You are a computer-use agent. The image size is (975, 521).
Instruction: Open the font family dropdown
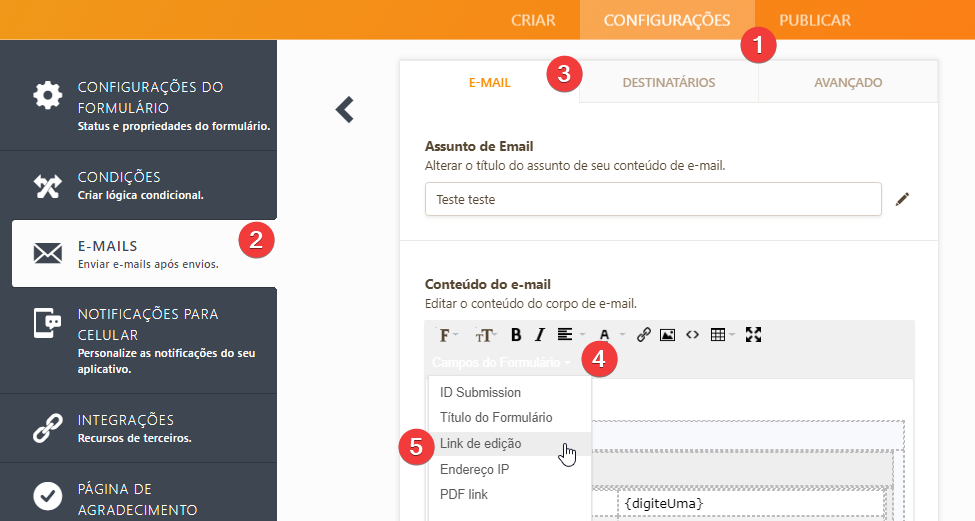pos(449,335)
